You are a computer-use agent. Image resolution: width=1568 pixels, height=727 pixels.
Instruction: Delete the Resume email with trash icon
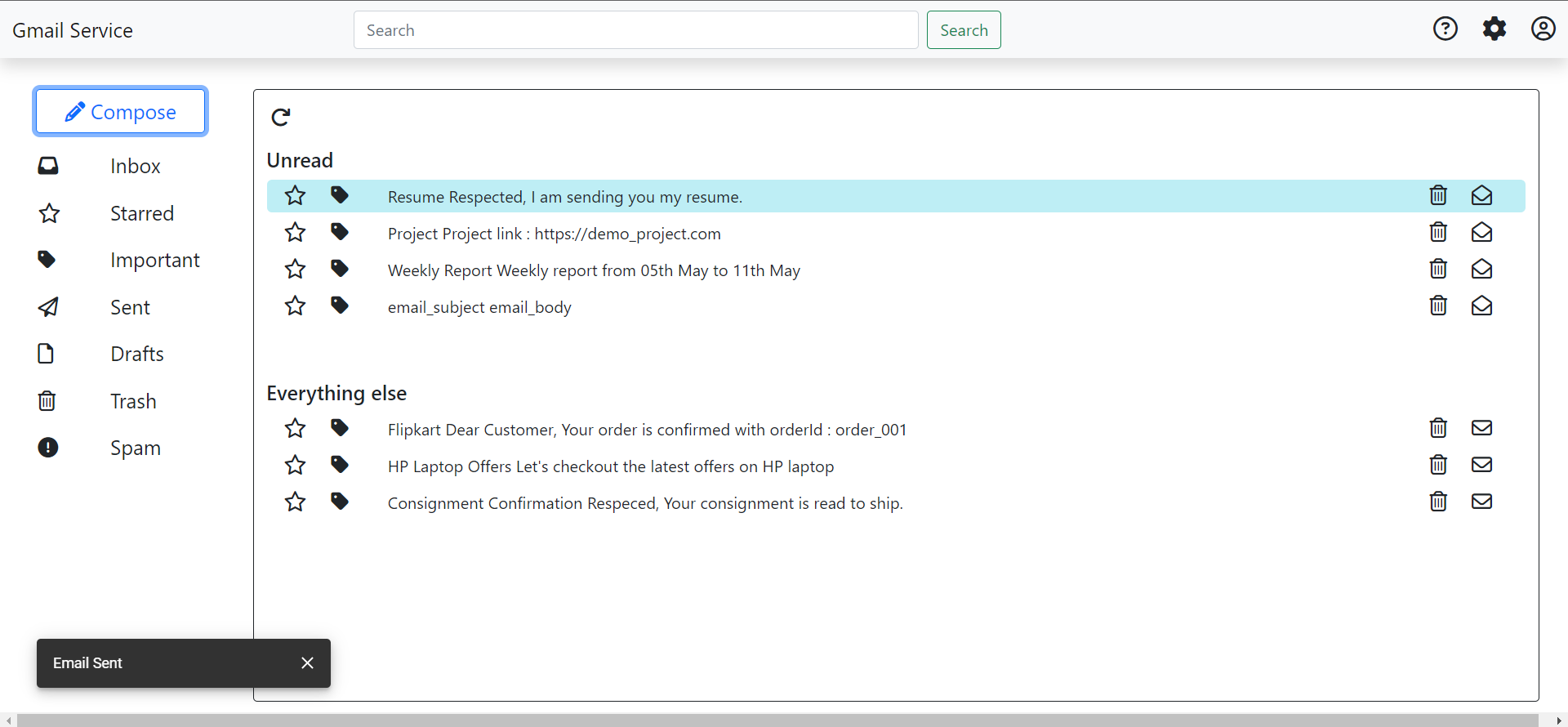pyautogui.click(x=1438, y=195)
